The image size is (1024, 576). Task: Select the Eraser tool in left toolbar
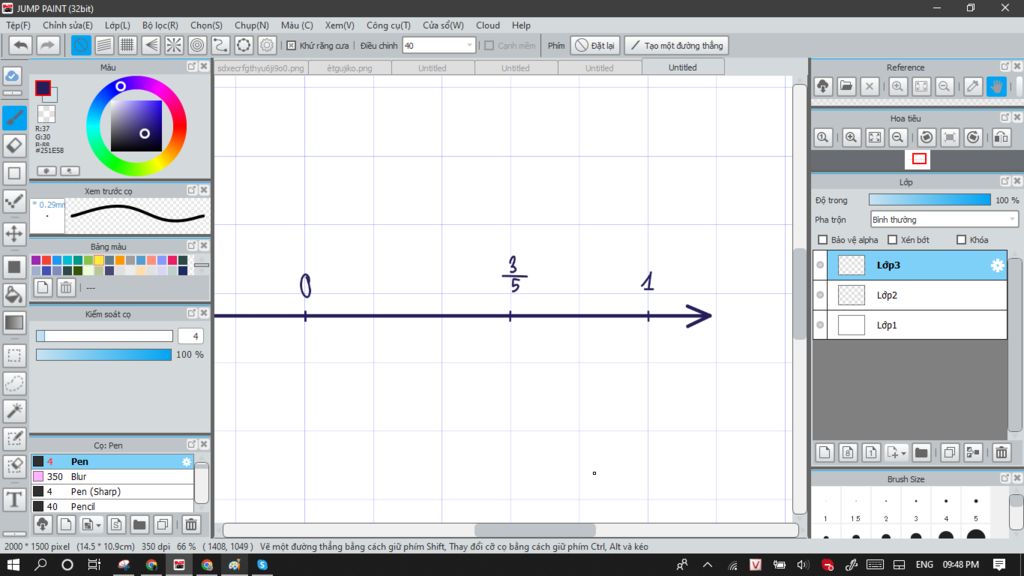point(14,145)
